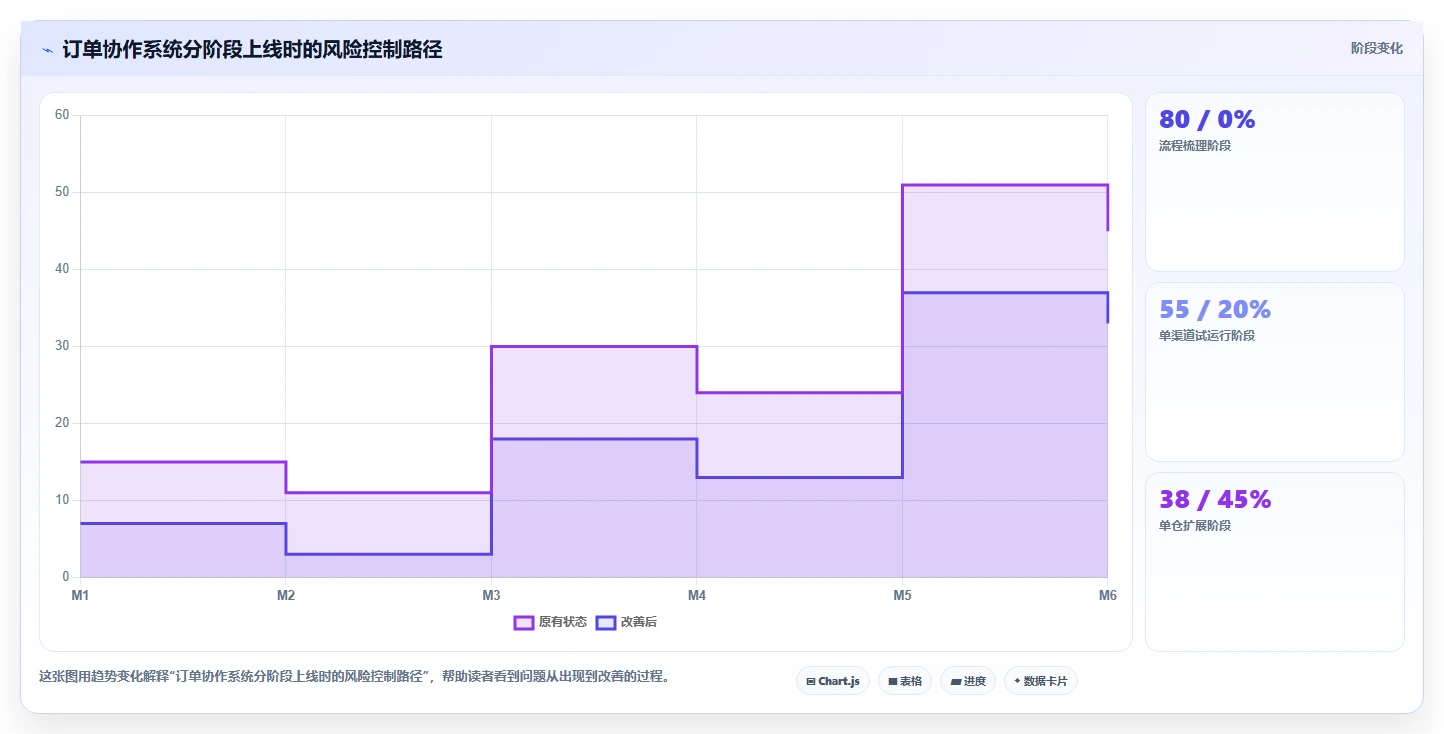Image resolution: width=1444 pixels, height=734 pixels.
Task: Click the 改善后 legend label
Action: coord(639,622)
